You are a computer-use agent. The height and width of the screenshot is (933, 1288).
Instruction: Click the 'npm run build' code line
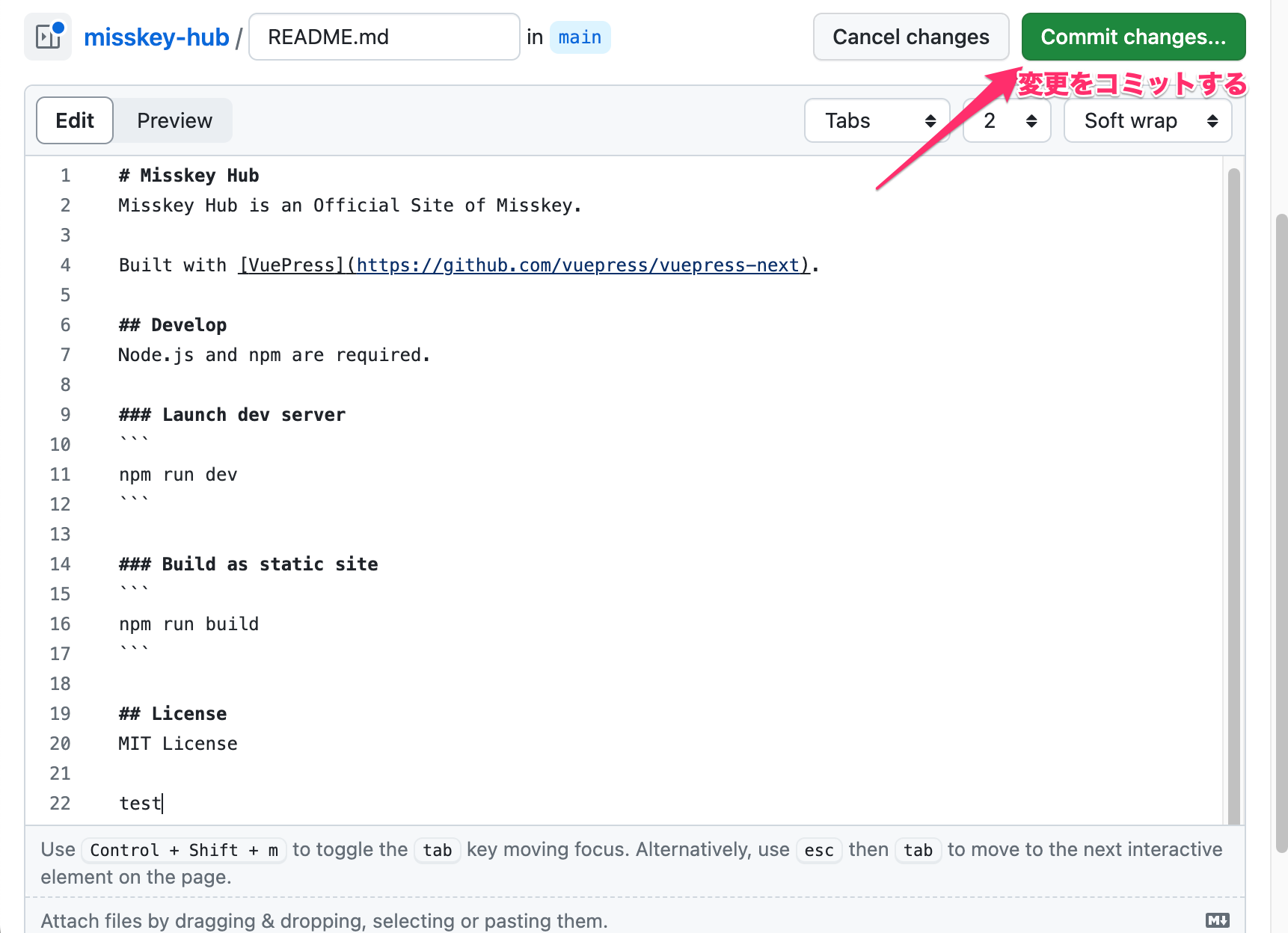tap(188, 624)
